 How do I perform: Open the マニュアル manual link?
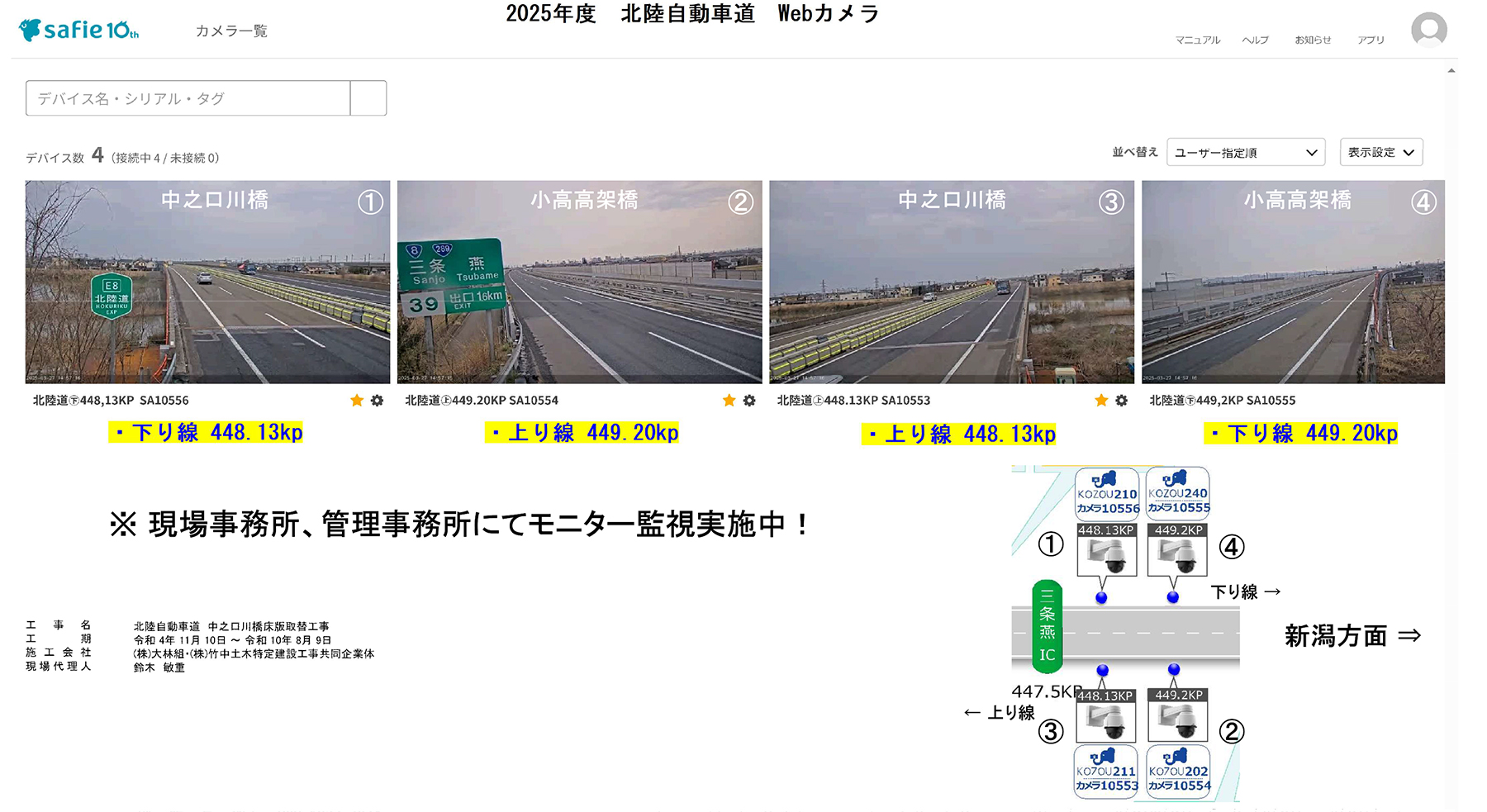1197,40
